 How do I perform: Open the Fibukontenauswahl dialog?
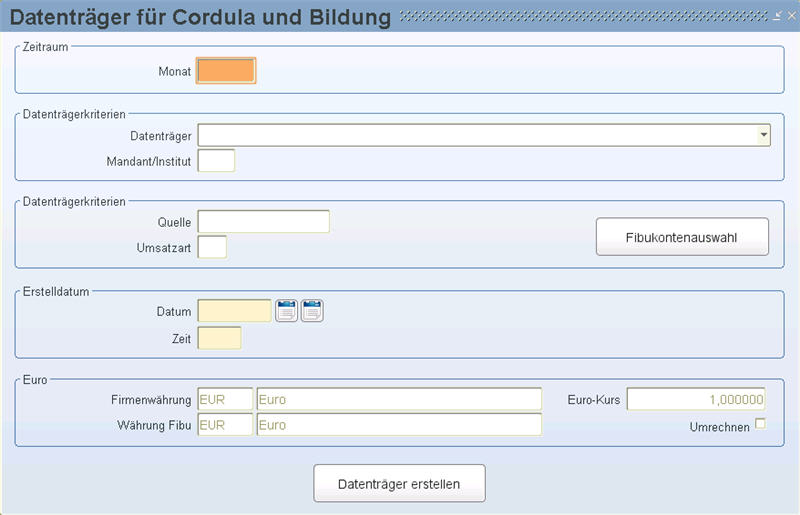tap(682, 237)
